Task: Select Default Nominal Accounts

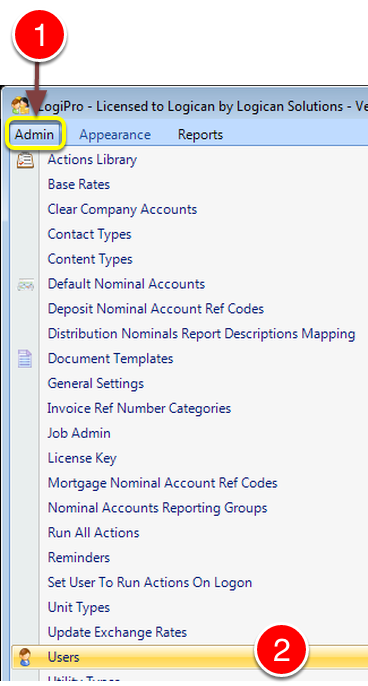Action: tap(126, 284)
